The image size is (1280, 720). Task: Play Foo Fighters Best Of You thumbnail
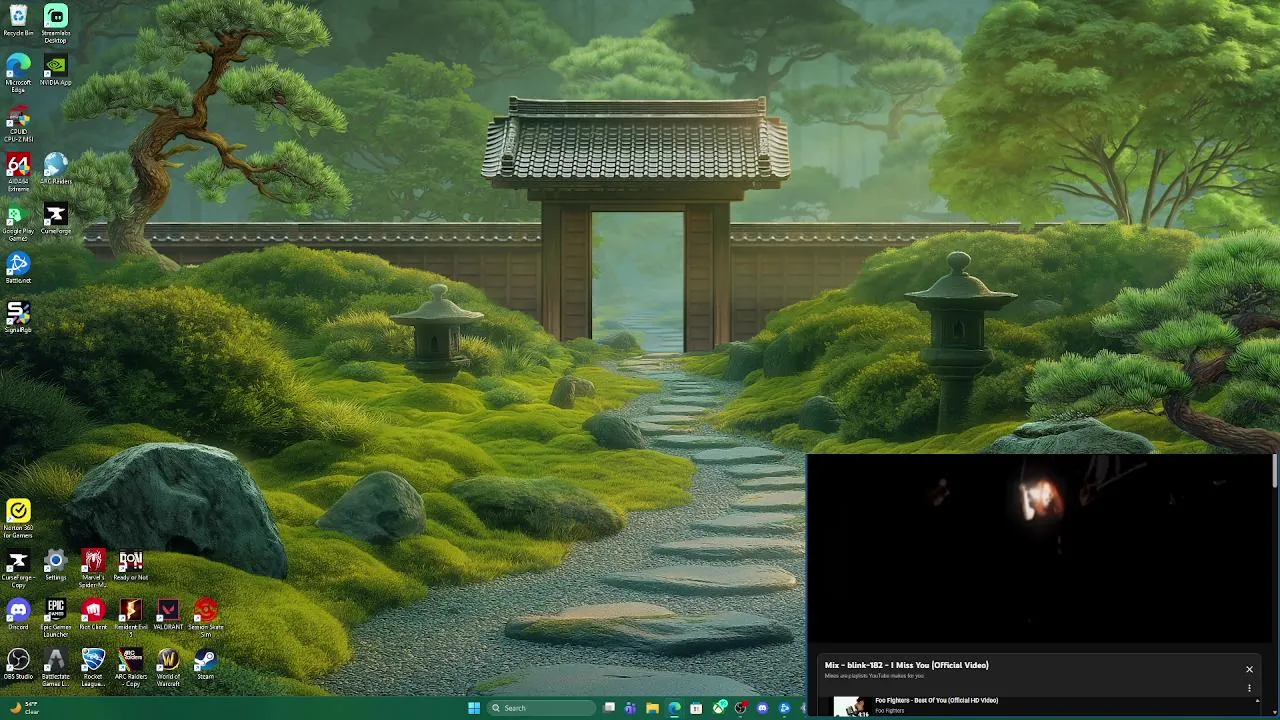coord(851,706)
